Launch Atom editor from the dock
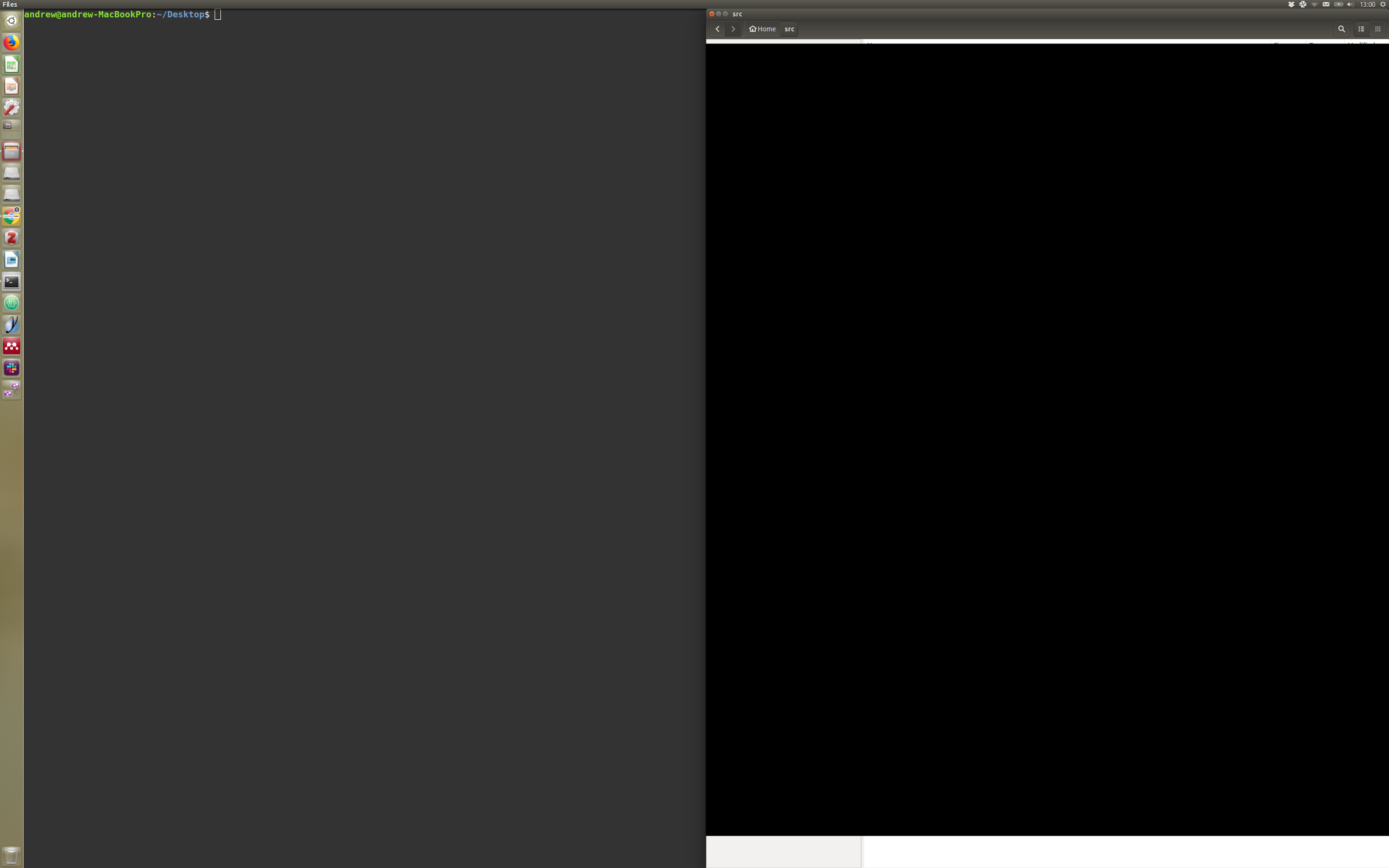 [x=12, y=303]
